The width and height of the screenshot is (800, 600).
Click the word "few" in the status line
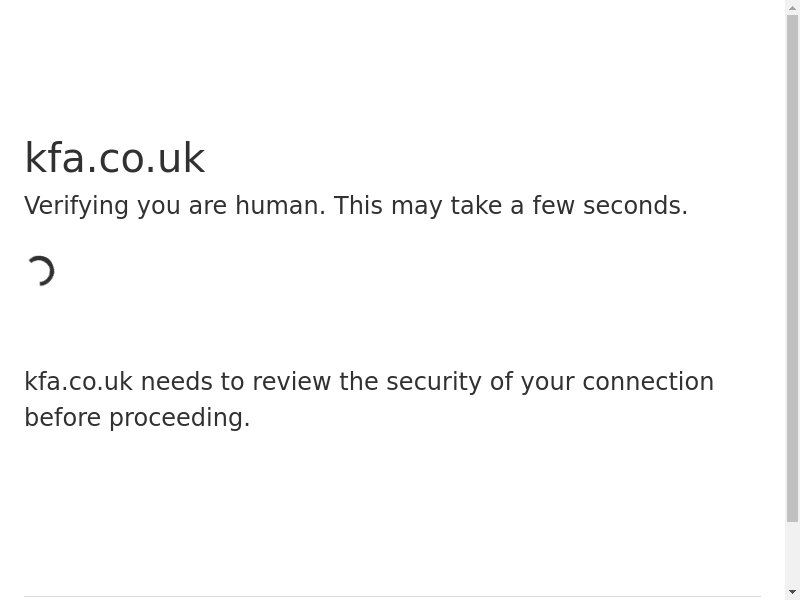point(553,206)
